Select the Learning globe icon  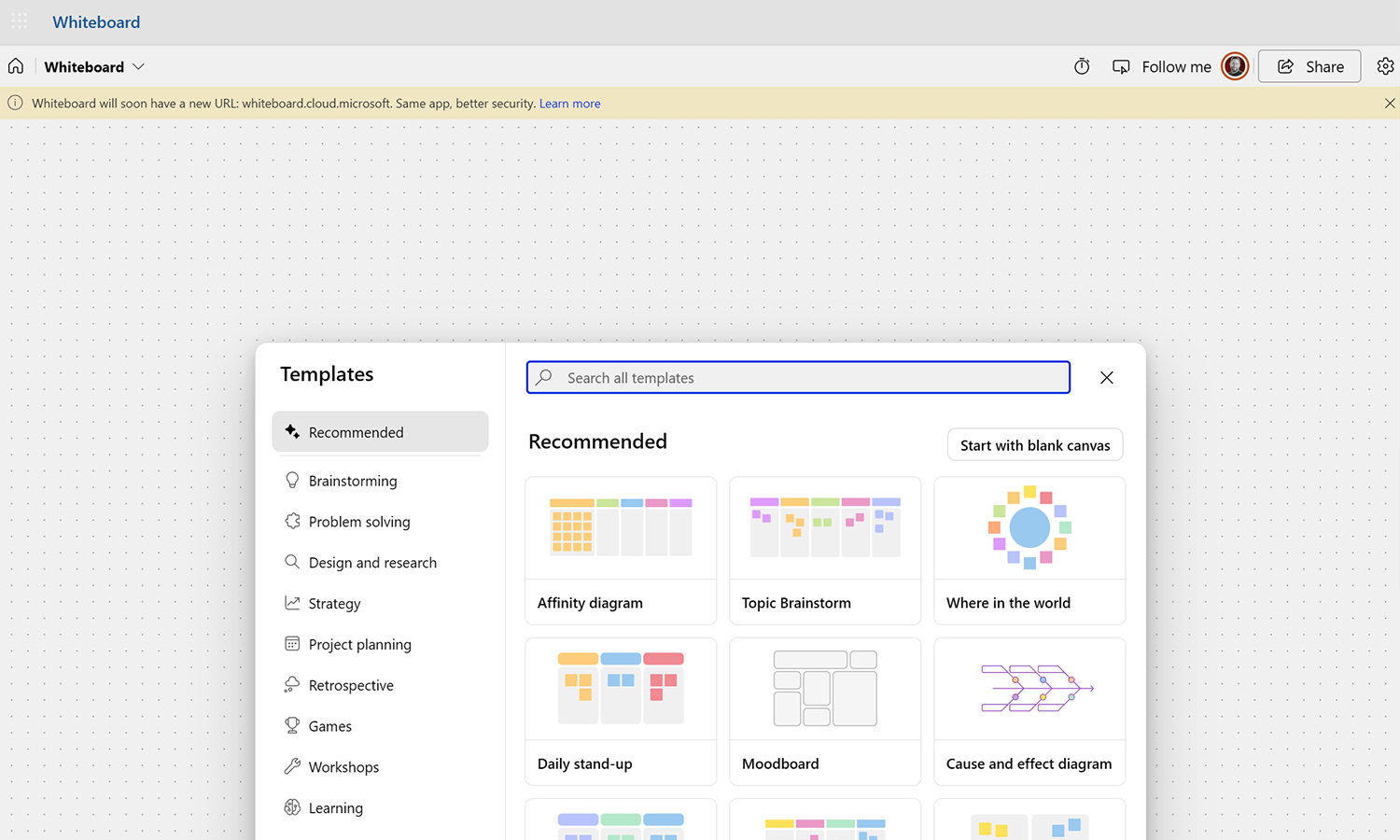(x=292, y=807)
